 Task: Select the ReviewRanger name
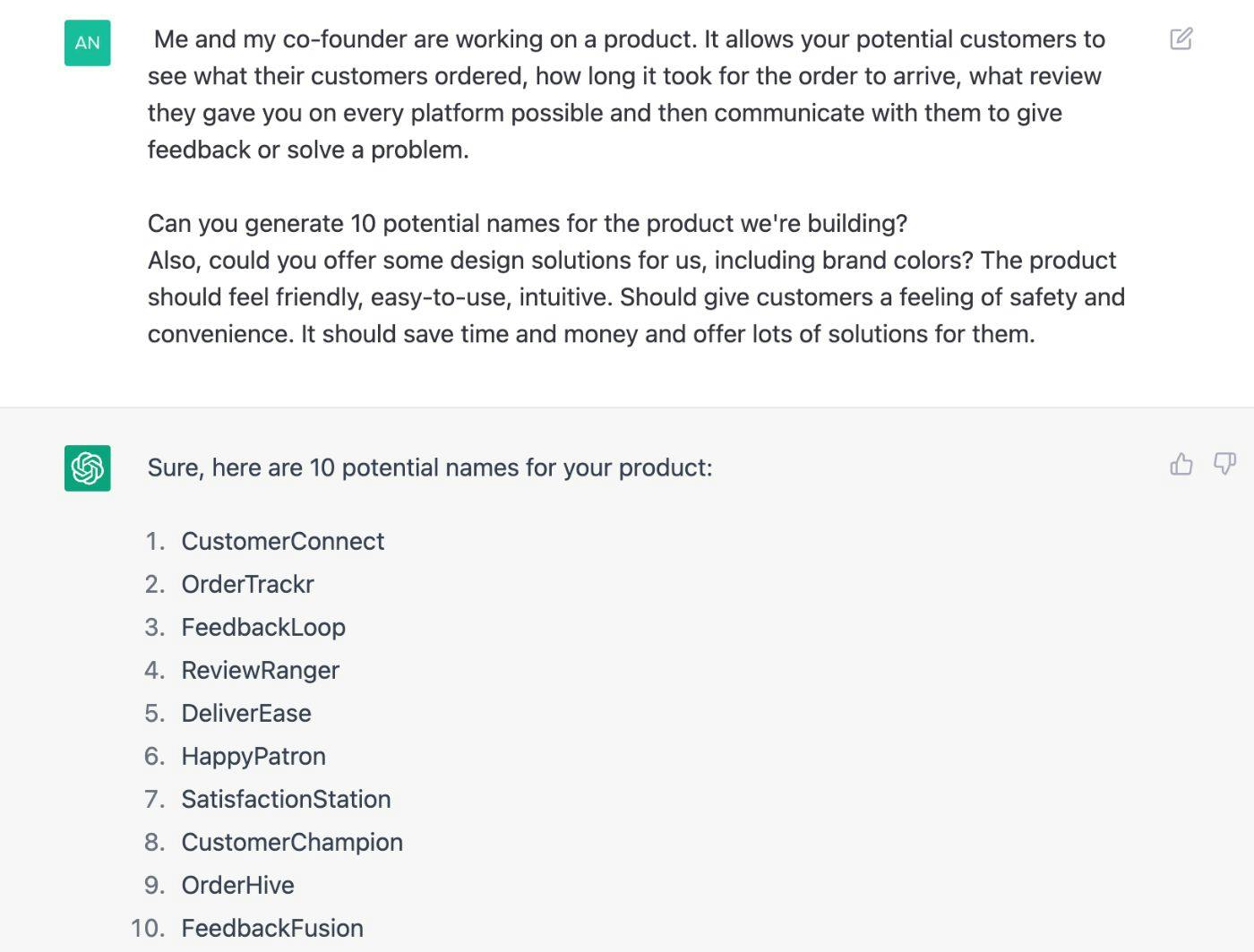[x=260, y=670]
